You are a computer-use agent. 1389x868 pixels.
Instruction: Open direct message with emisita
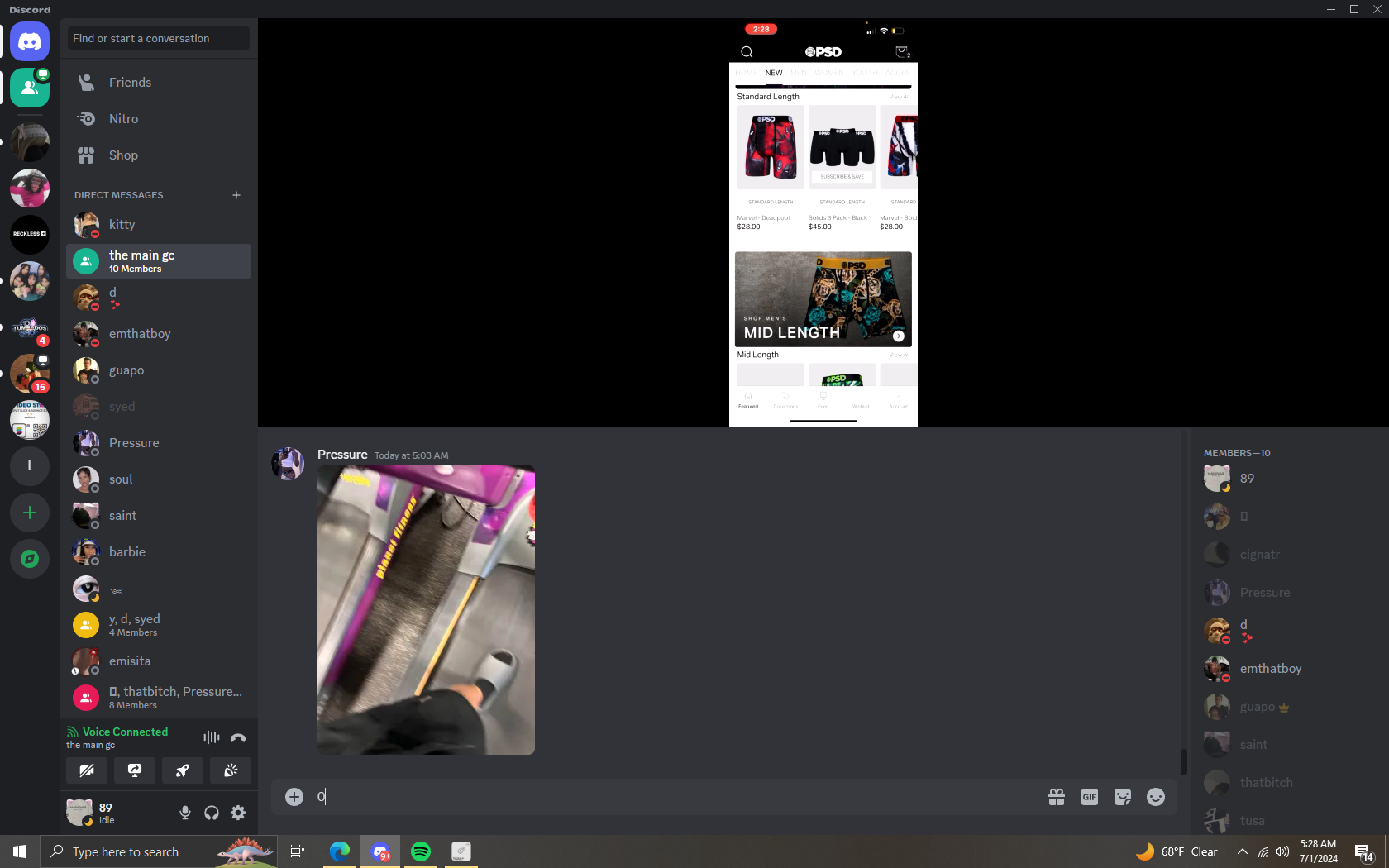click(x=159, y=661)
